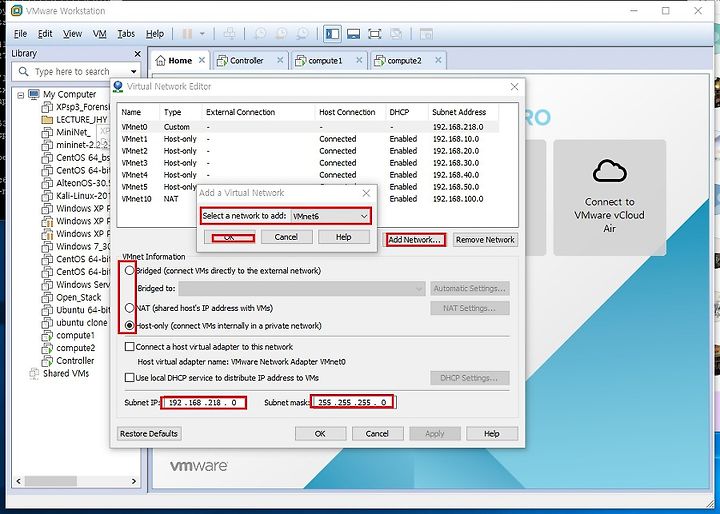The width and height of the screenshot is (720, 514).
Task: Open the Edit menu
Action: coord(45,34)
